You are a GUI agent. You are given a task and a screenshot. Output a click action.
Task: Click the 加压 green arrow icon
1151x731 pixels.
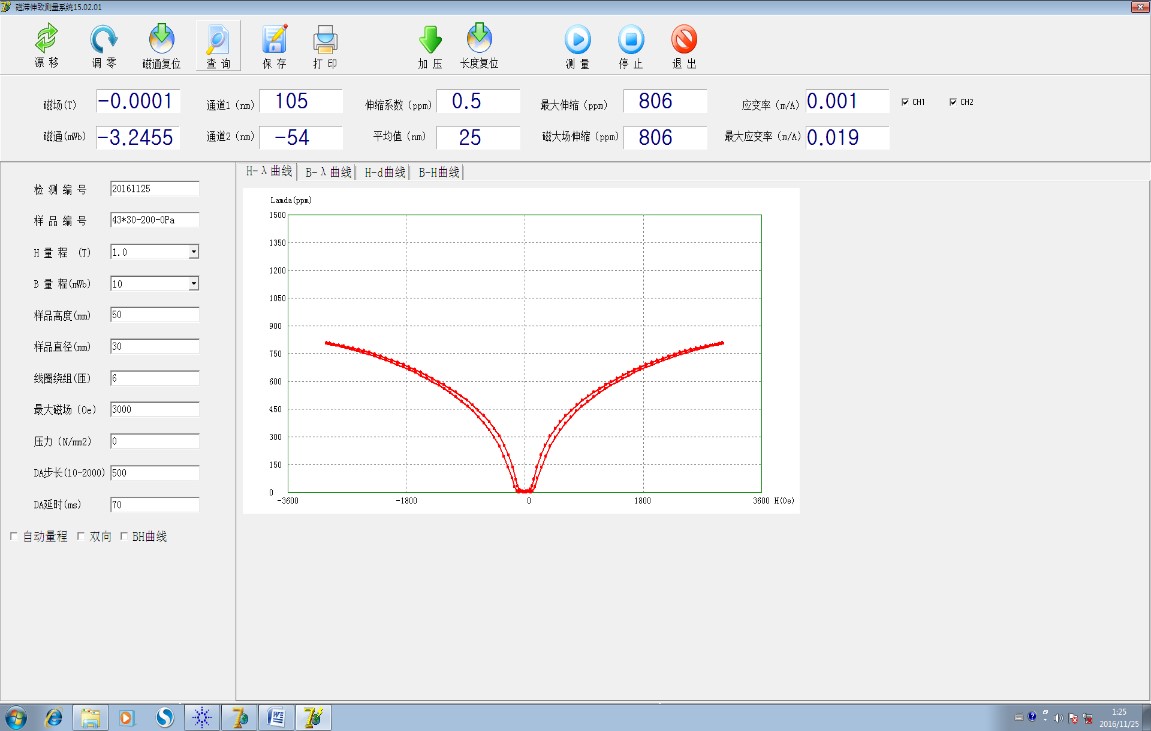click(x=430, y=41)
